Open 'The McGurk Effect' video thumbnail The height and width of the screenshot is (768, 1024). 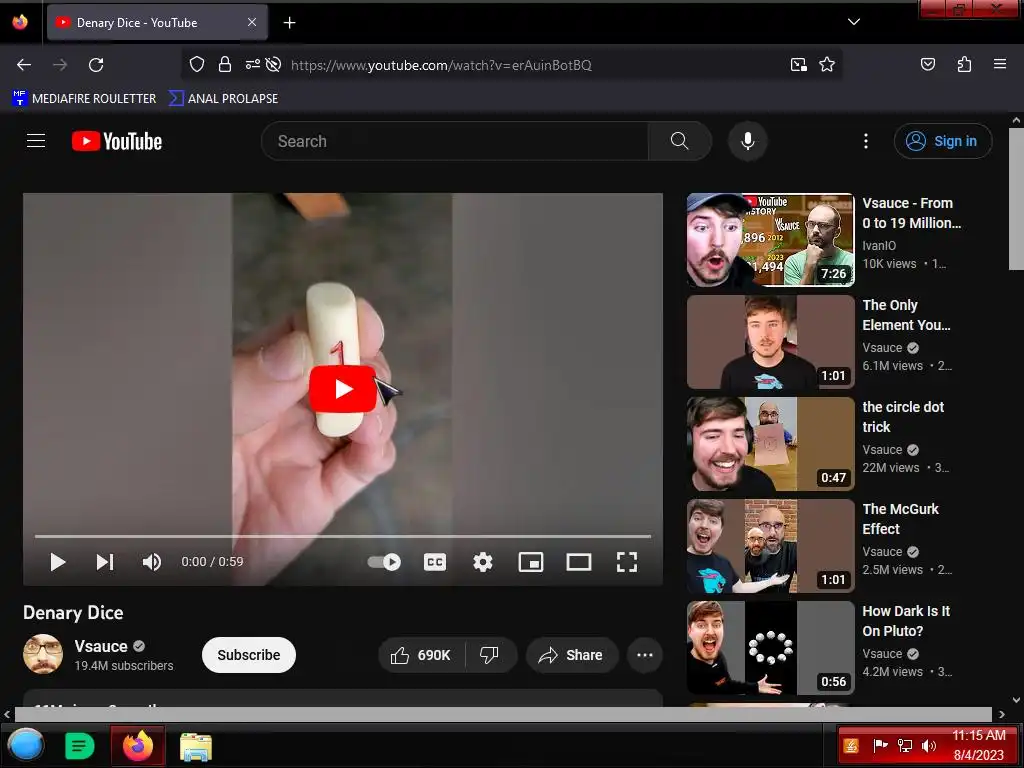click(x=771, y=546)
